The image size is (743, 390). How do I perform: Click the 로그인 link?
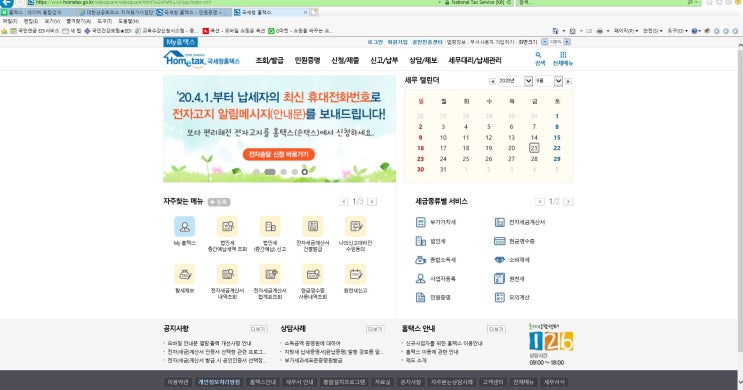[x=375, y=42]
